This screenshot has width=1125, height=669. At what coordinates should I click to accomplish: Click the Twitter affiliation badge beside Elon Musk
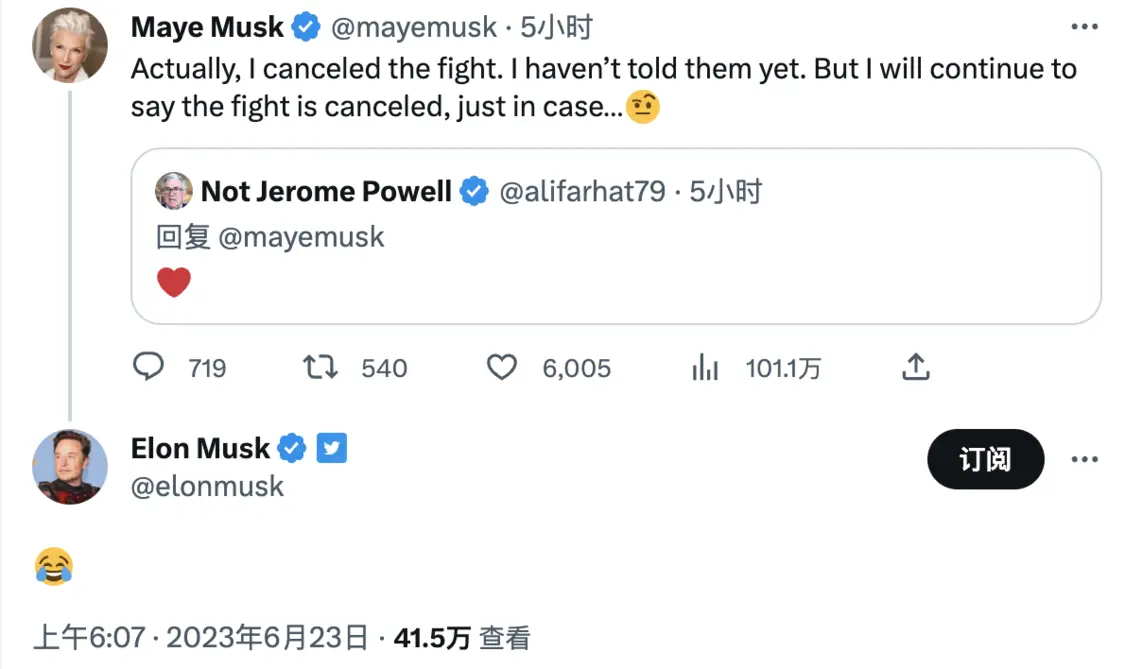click(331, 448)
